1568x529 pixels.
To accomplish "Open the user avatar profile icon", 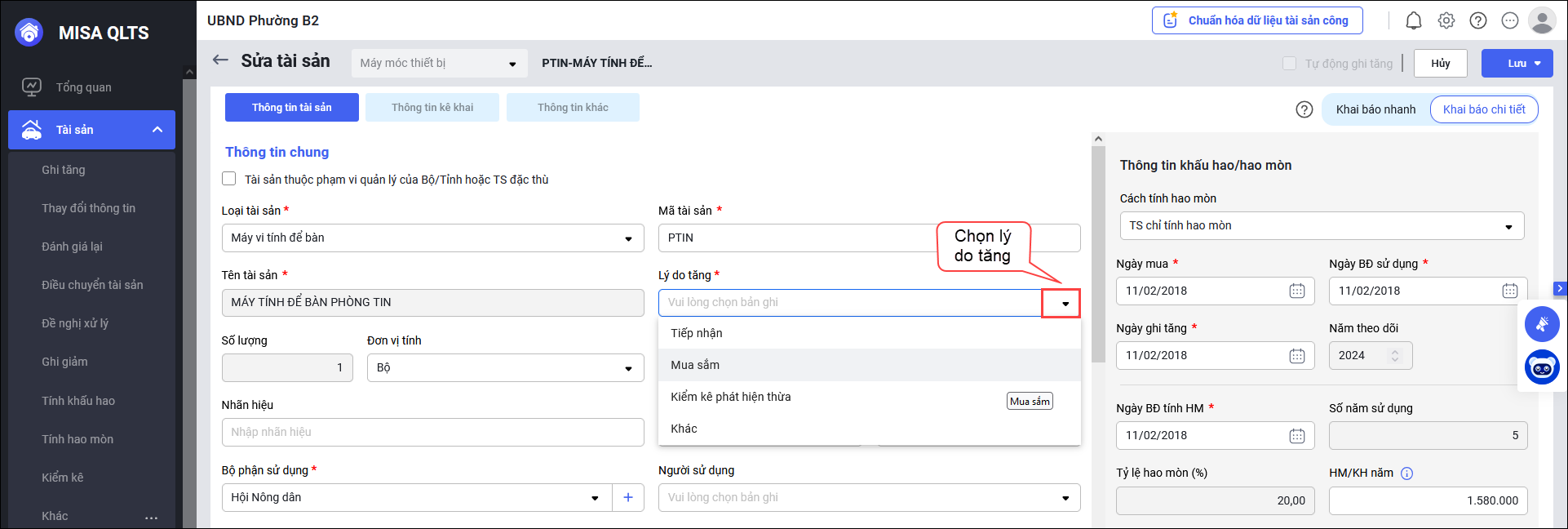I will tap(1542, 21).
